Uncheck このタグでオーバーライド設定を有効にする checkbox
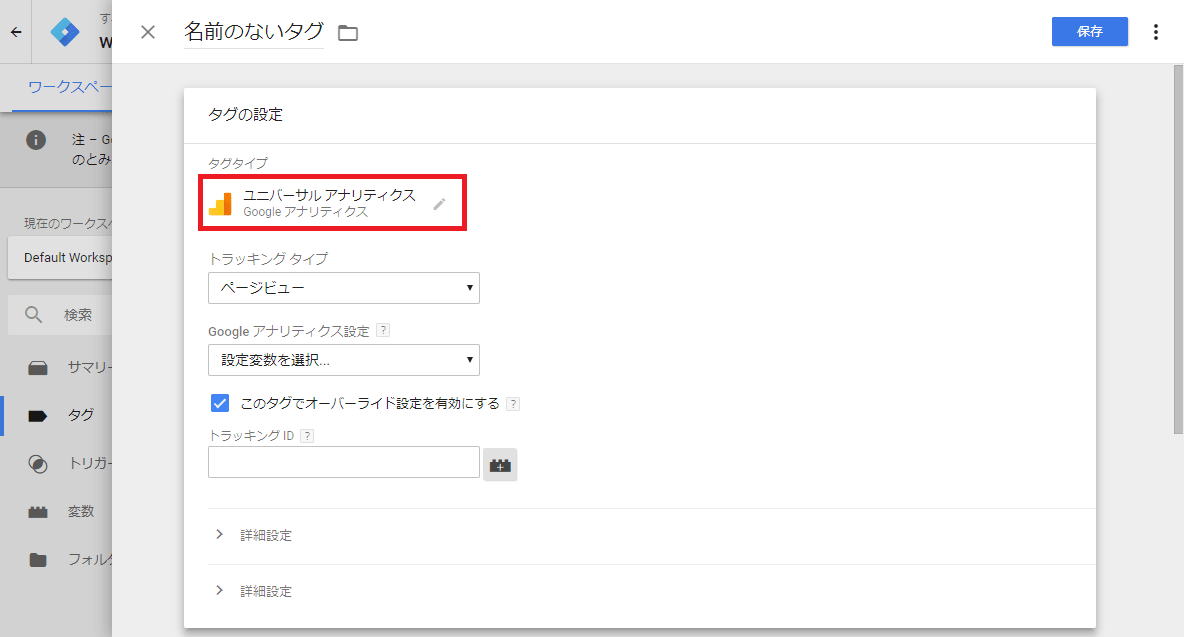 pyautogui.click(x=220, y=403)
